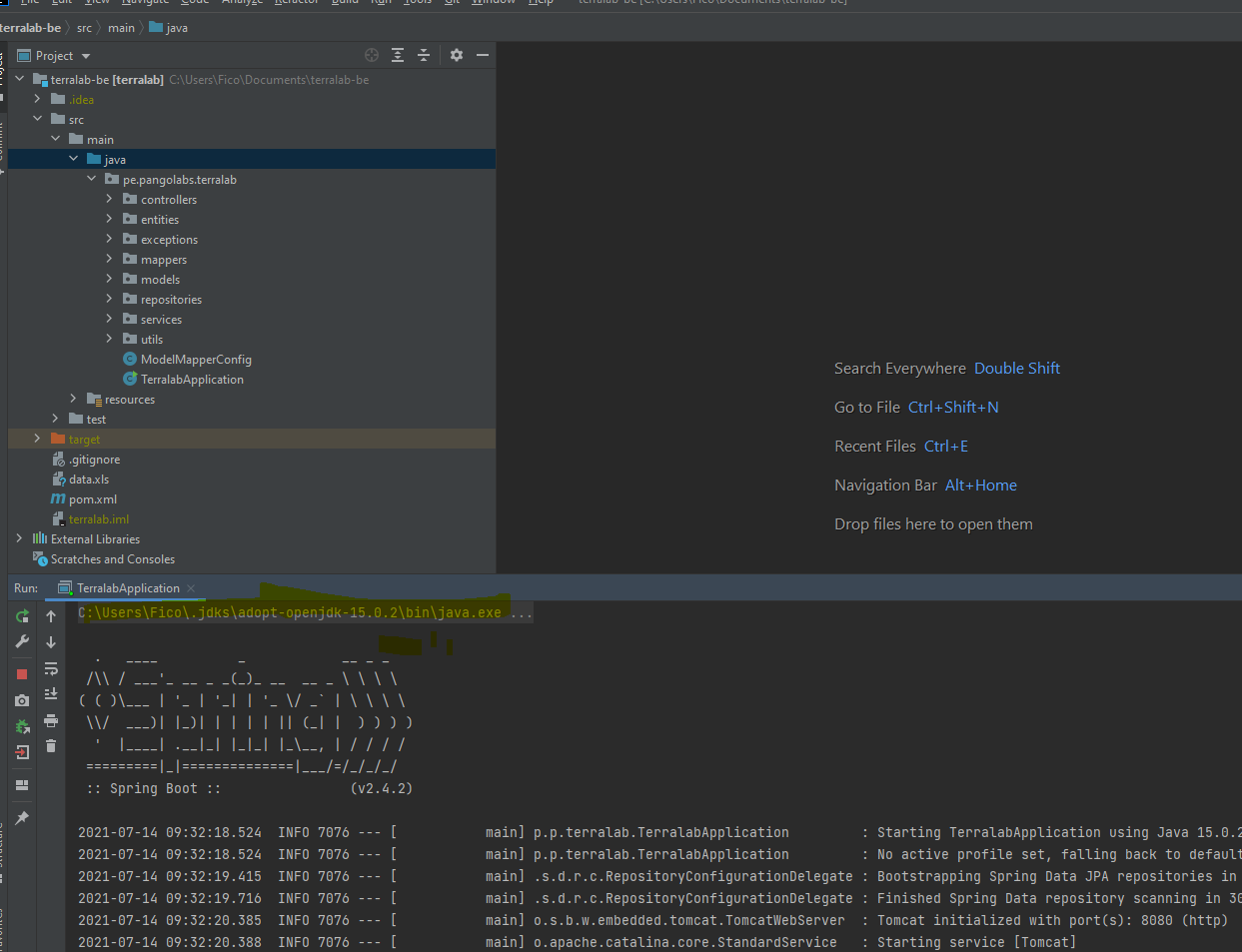Click the wrench icon in Run panel
Screen dimensions: 1242x952
(22, 642)
